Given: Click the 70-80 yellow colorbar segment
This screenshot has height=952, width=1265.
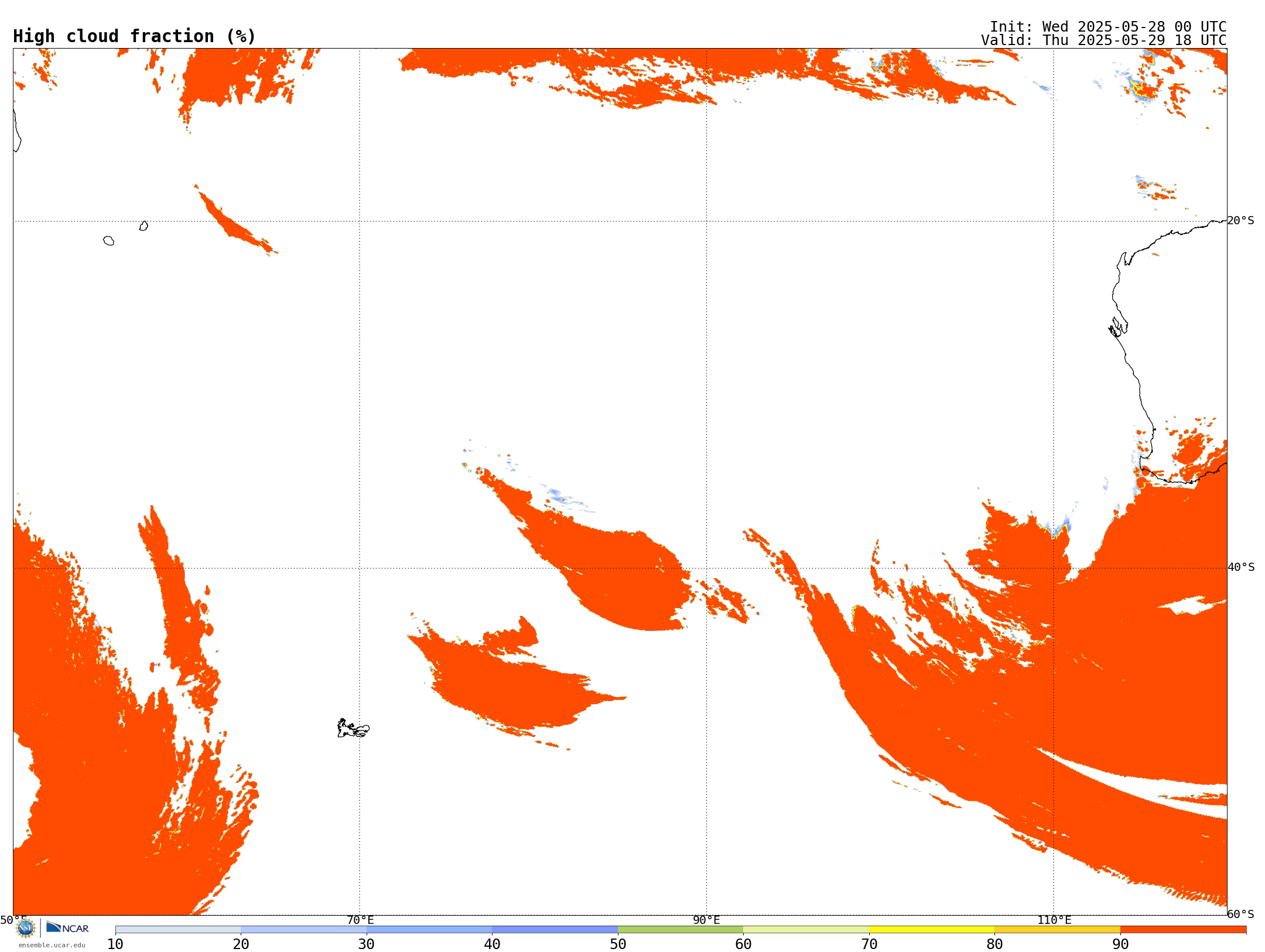Looking at the screenshot, I should tap(932, 930).
